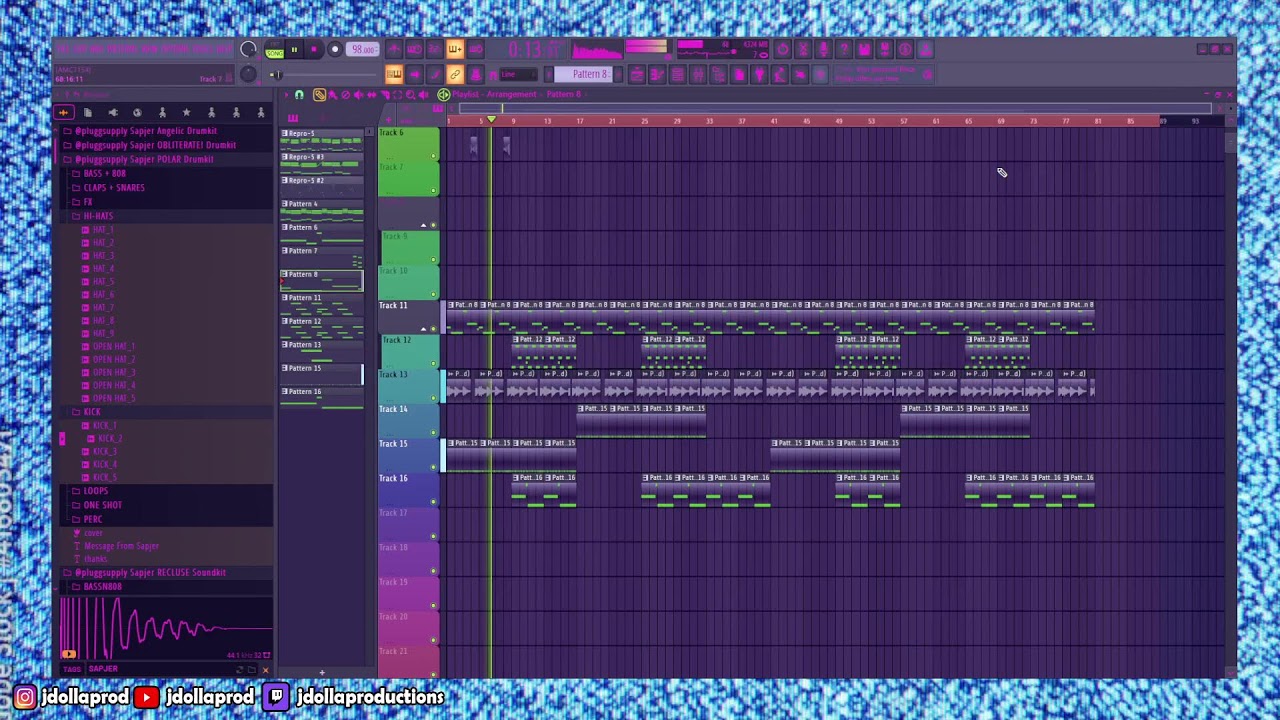Select Repro-5 #3 in the picker
Image resolution: width=1280 pixels, height=720 pixels.
pos(322,163)
